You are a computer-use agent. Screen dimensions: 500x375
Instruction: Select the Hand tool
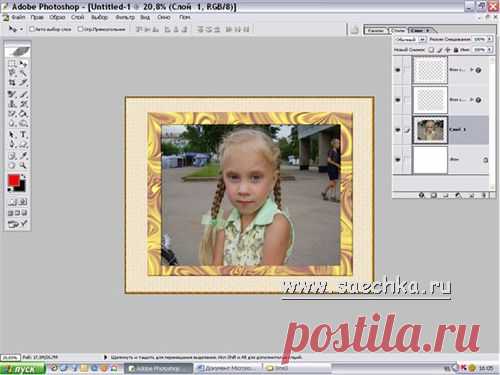(x=12, y=165)
